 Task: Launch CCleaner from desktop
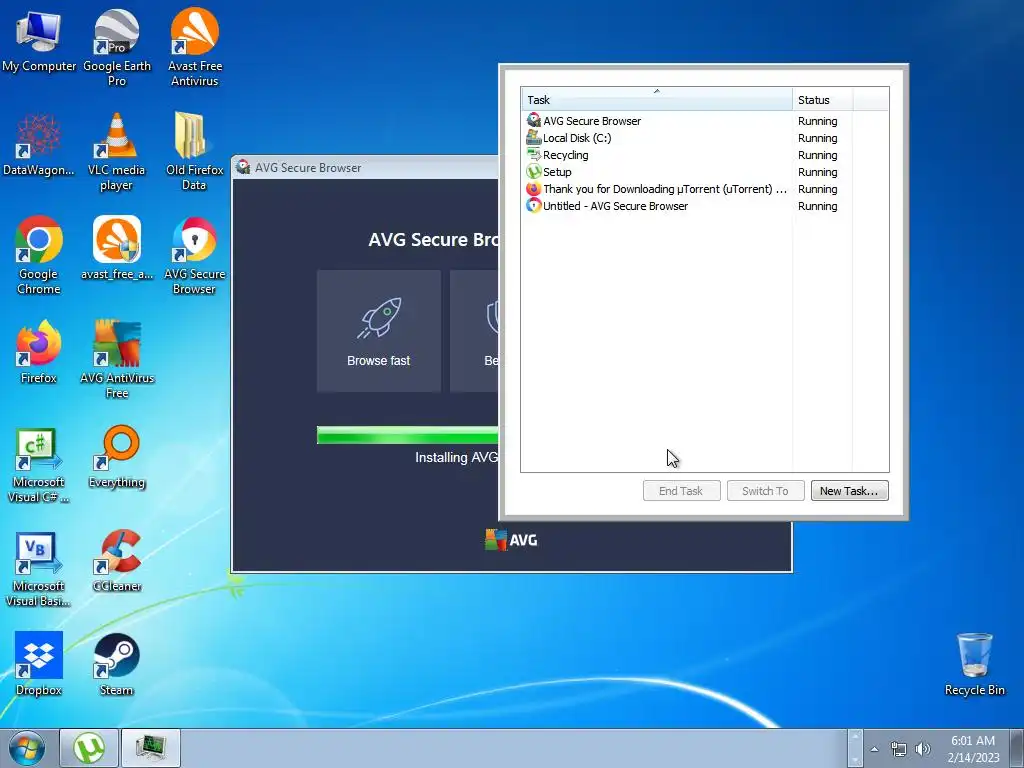click(117, 561)
